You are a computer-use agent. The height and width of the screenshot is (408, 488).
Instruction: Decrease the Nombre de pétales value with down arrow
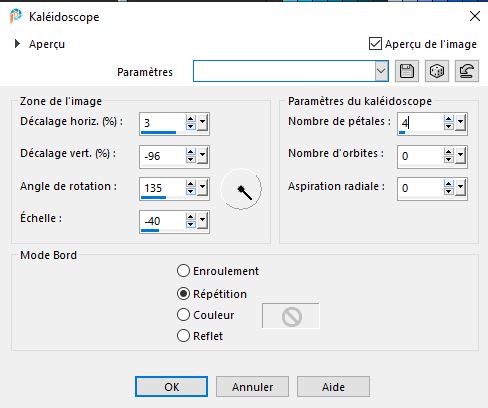click(x=448, y=127)
